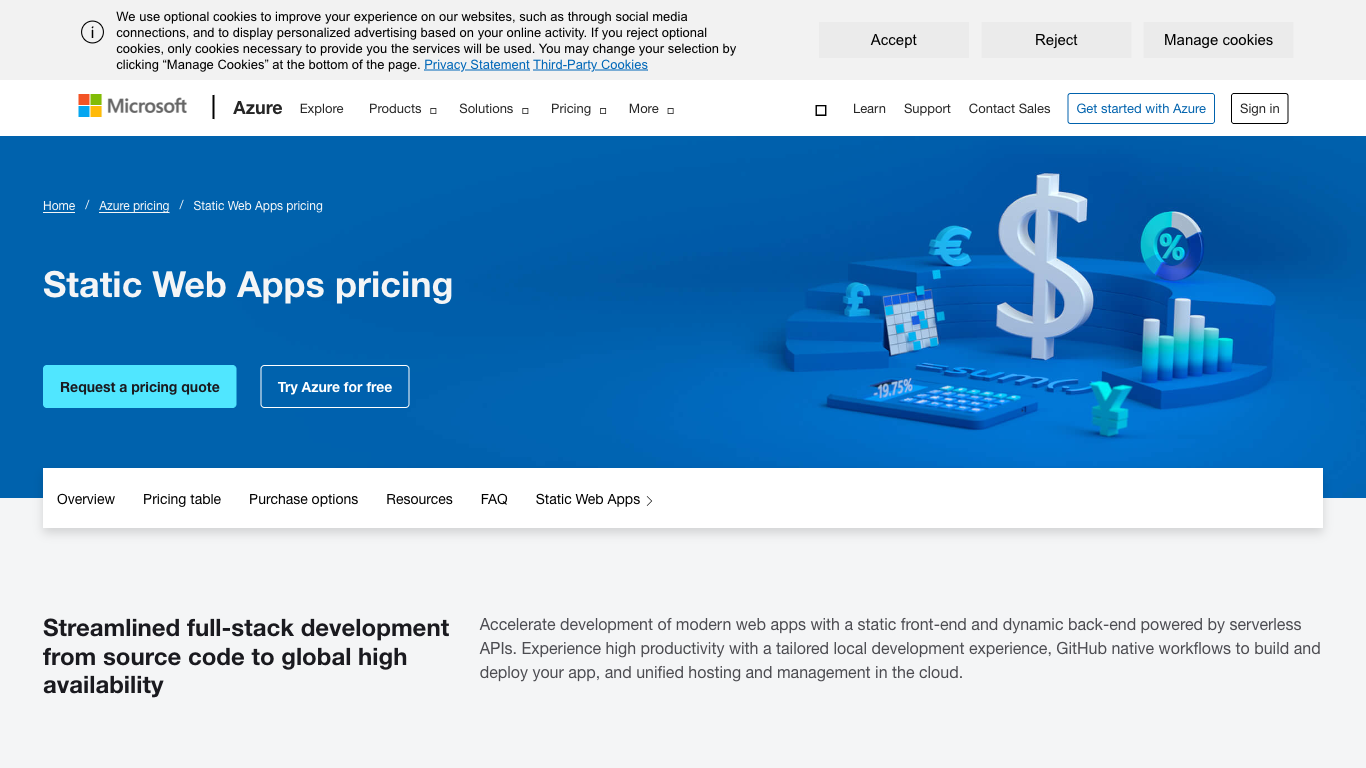Screen dimensions: 1366x768
Task: Open the Pricing dropdown menu
Action: coord(578,109)
